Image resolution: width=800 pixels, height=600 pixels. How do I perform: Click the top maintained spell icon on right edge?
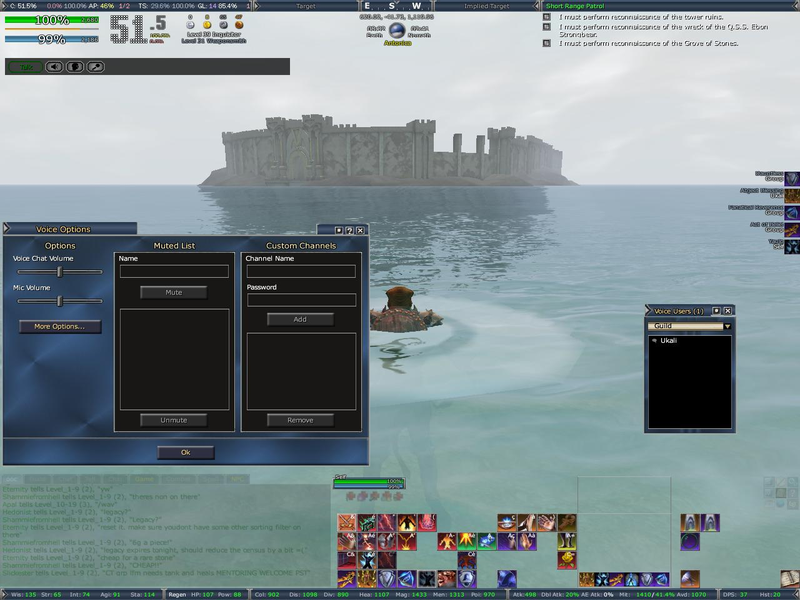click(792, 178)
